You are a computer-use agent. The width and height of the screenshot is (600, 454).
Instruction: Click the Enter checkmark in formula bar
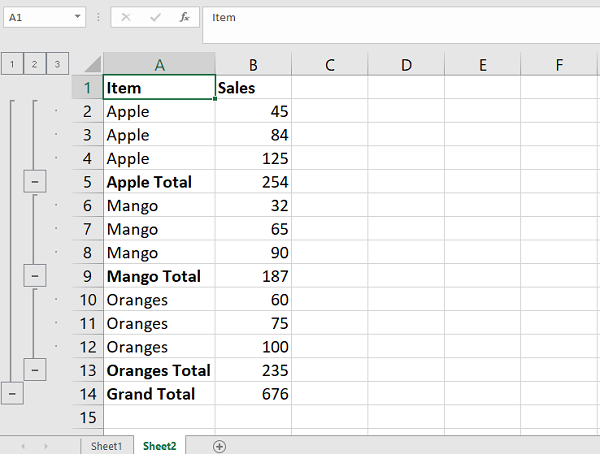point(155,18)
